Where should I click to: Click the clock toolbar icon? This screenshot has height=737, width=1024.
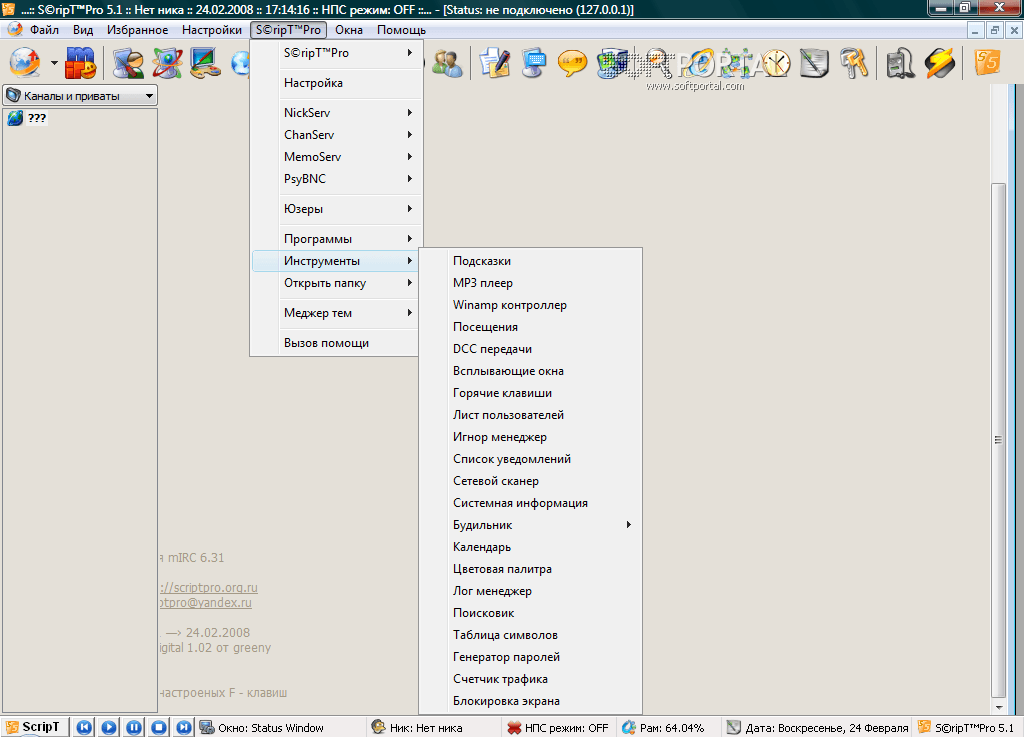[775, 63]
